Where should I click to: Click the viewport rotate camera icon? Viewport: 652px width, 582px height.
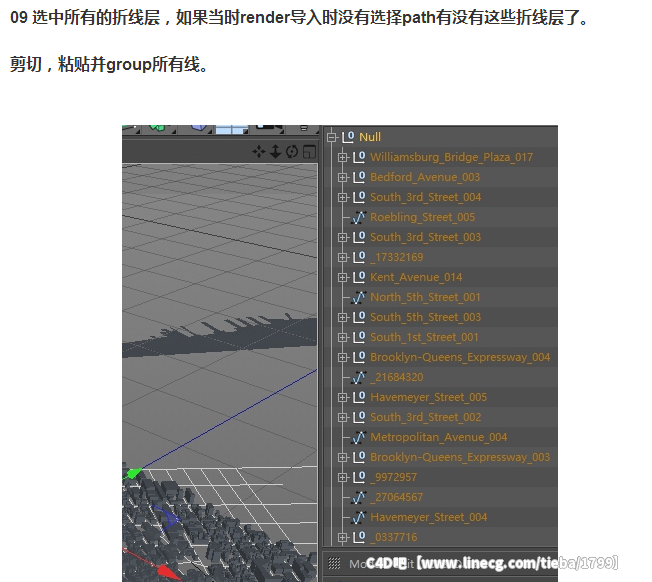pyautogui.click(x=292, y=151)
